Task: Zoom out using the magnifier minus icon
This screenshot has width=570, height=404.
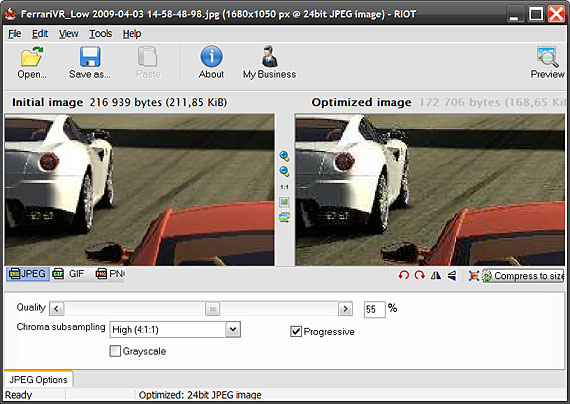Action: coord(284,171)
